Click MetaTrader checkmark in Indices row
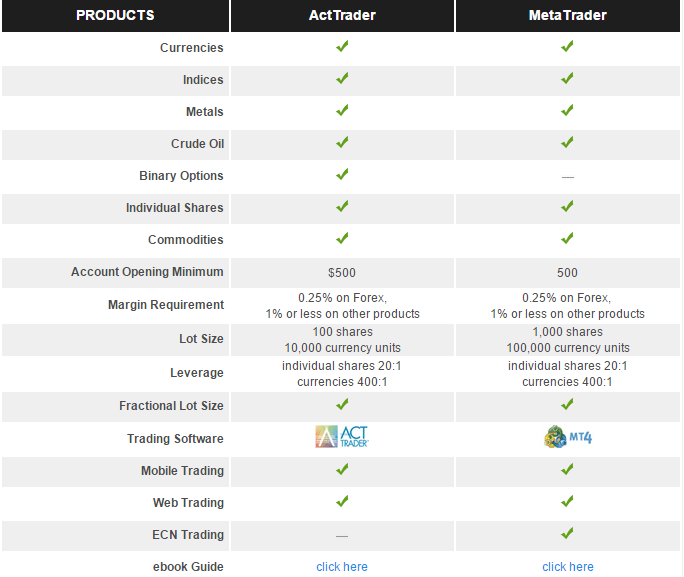The width and height of the screenshot is (684, 577). 567,78
